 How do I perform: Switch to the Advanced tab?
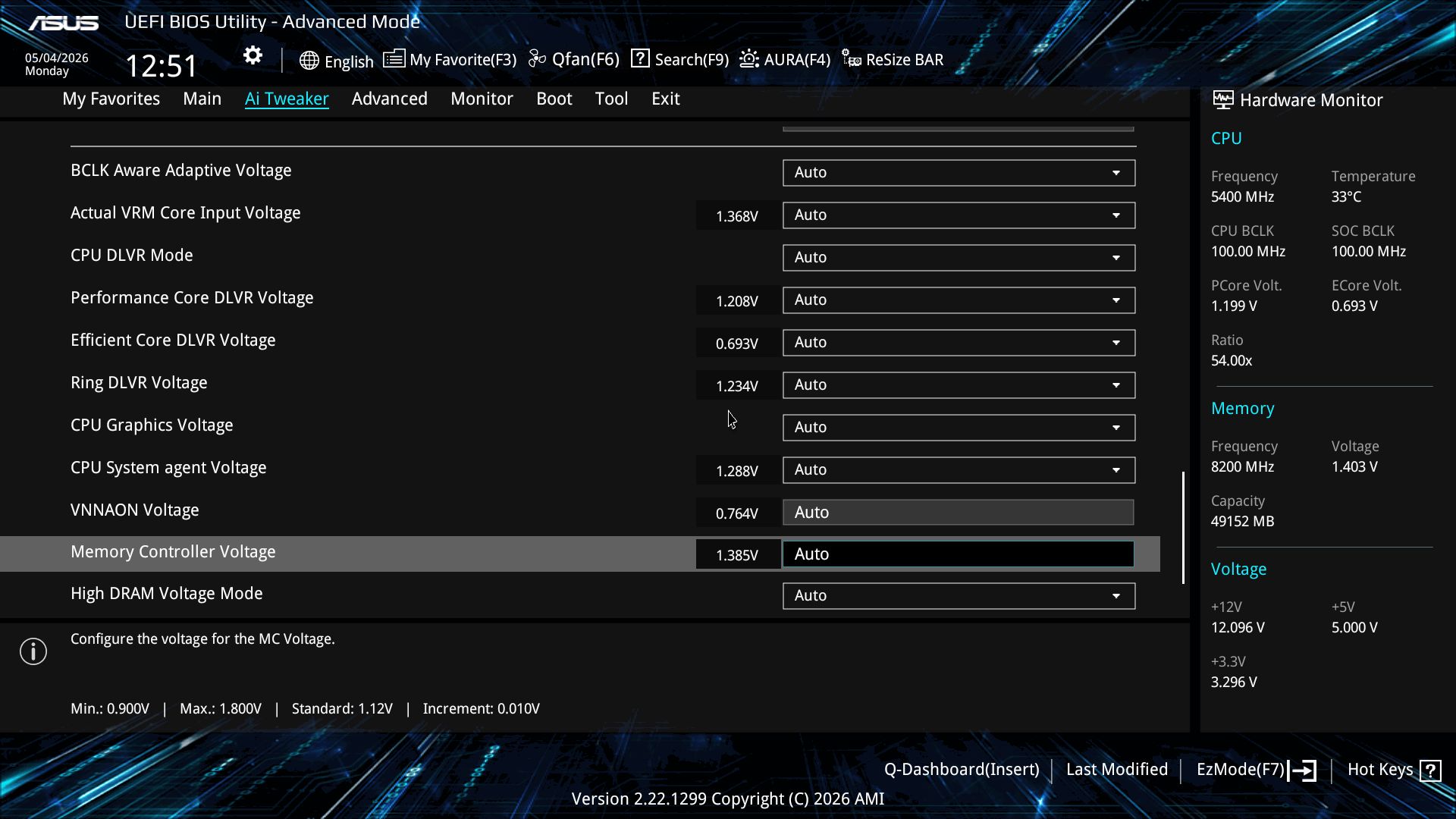coord(390,99)
